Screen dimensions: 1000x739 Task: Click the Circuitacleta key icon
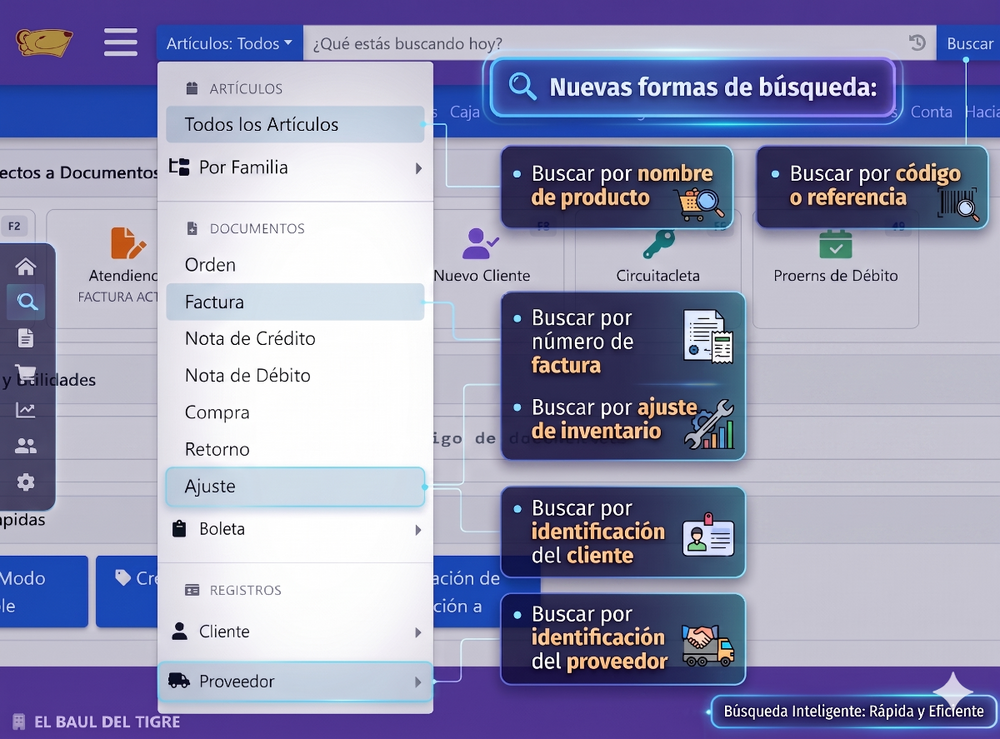[x=659, y=244]
